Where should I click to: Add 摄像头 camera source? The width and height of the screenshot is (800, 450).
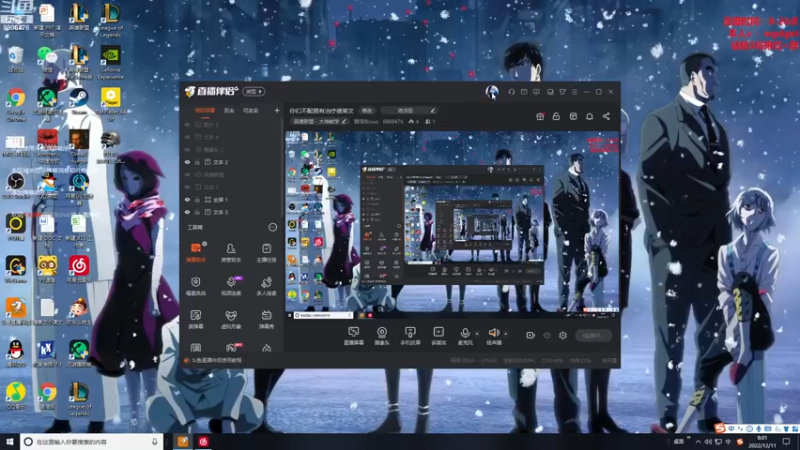[x=382, y=336]
